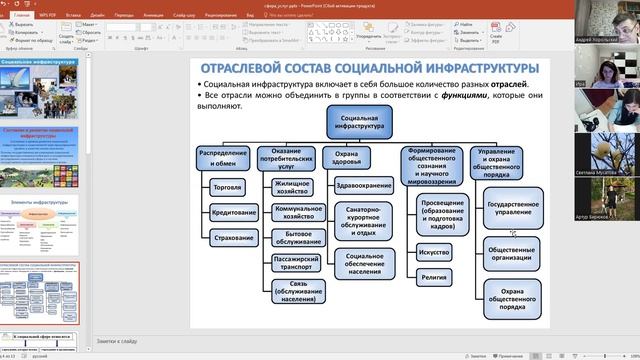Click the font color A button

[174, 38]
